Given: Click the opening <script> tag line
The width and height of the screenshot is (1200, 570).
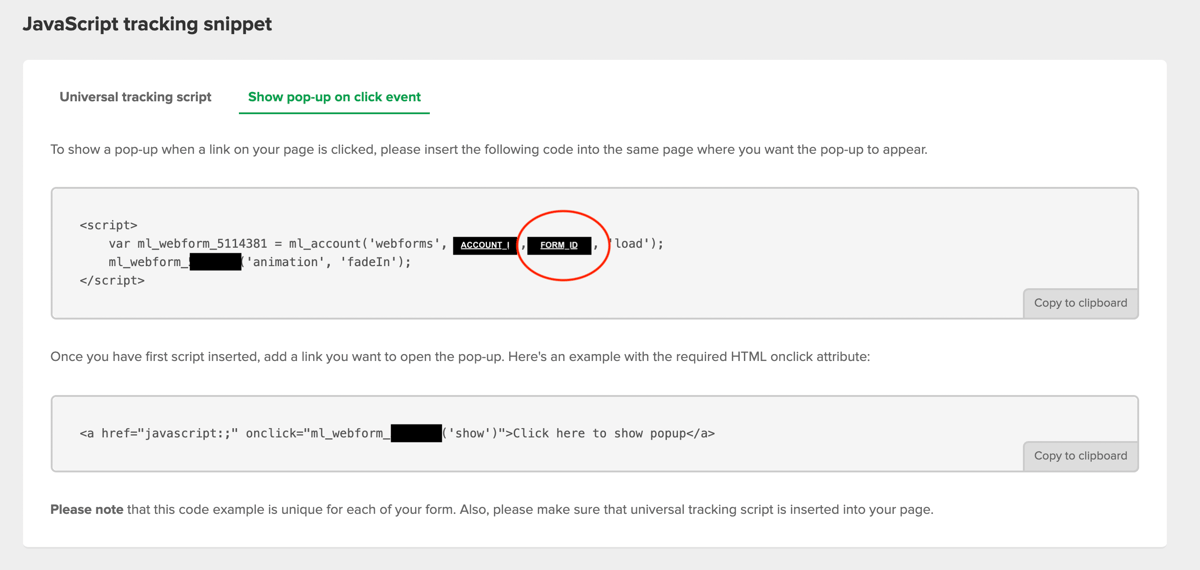Looking at the screenshot, I should pos(109,225).
